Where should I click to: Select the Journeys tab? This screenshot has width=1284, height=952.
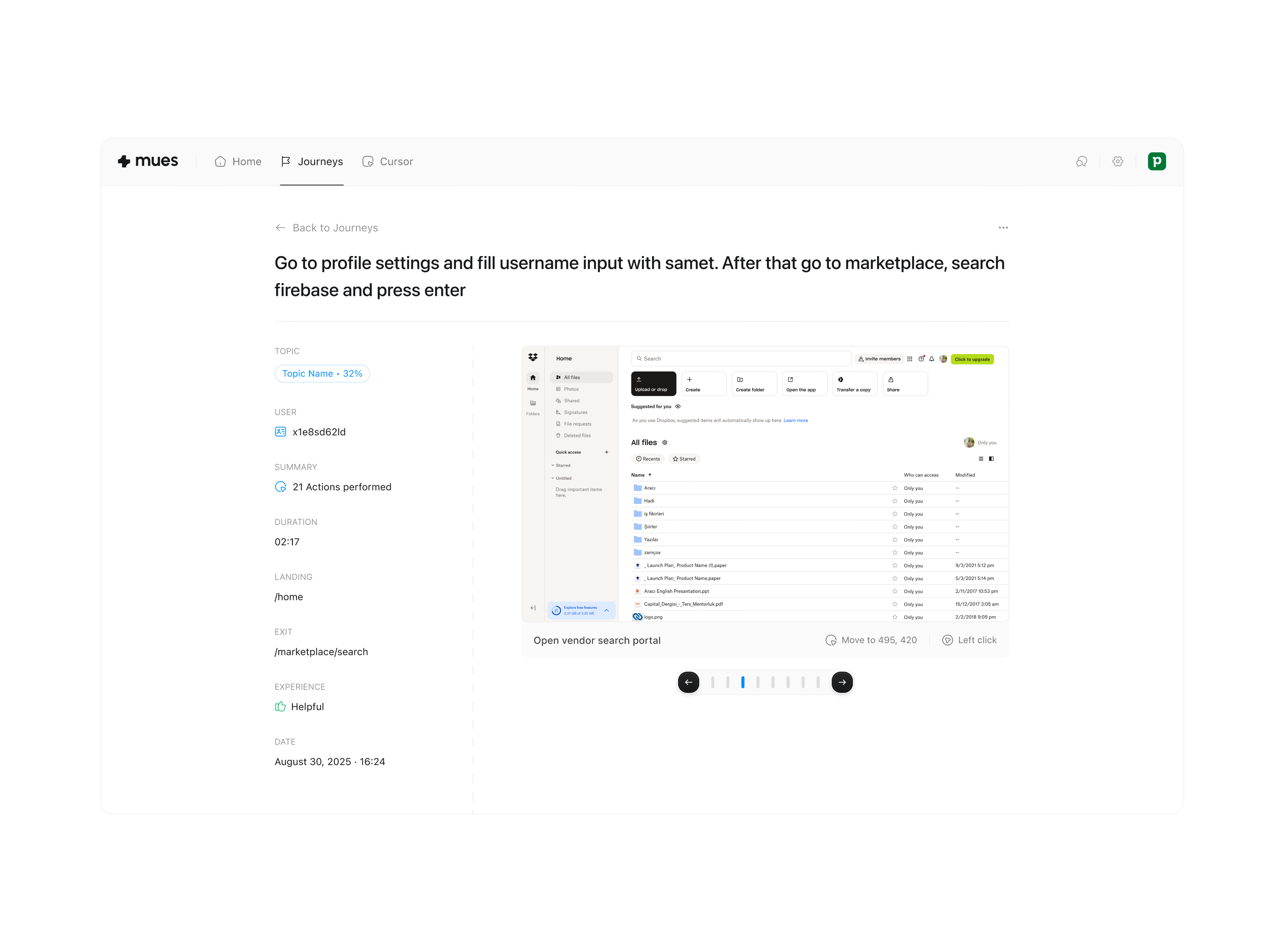coord(312,161)
